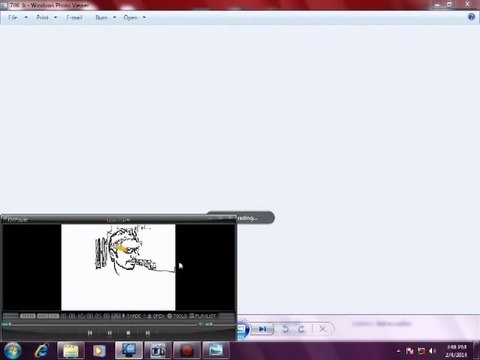Open the Windows Start menu
This screenshot has height=360, width=480.
click(x=12, y=350)
